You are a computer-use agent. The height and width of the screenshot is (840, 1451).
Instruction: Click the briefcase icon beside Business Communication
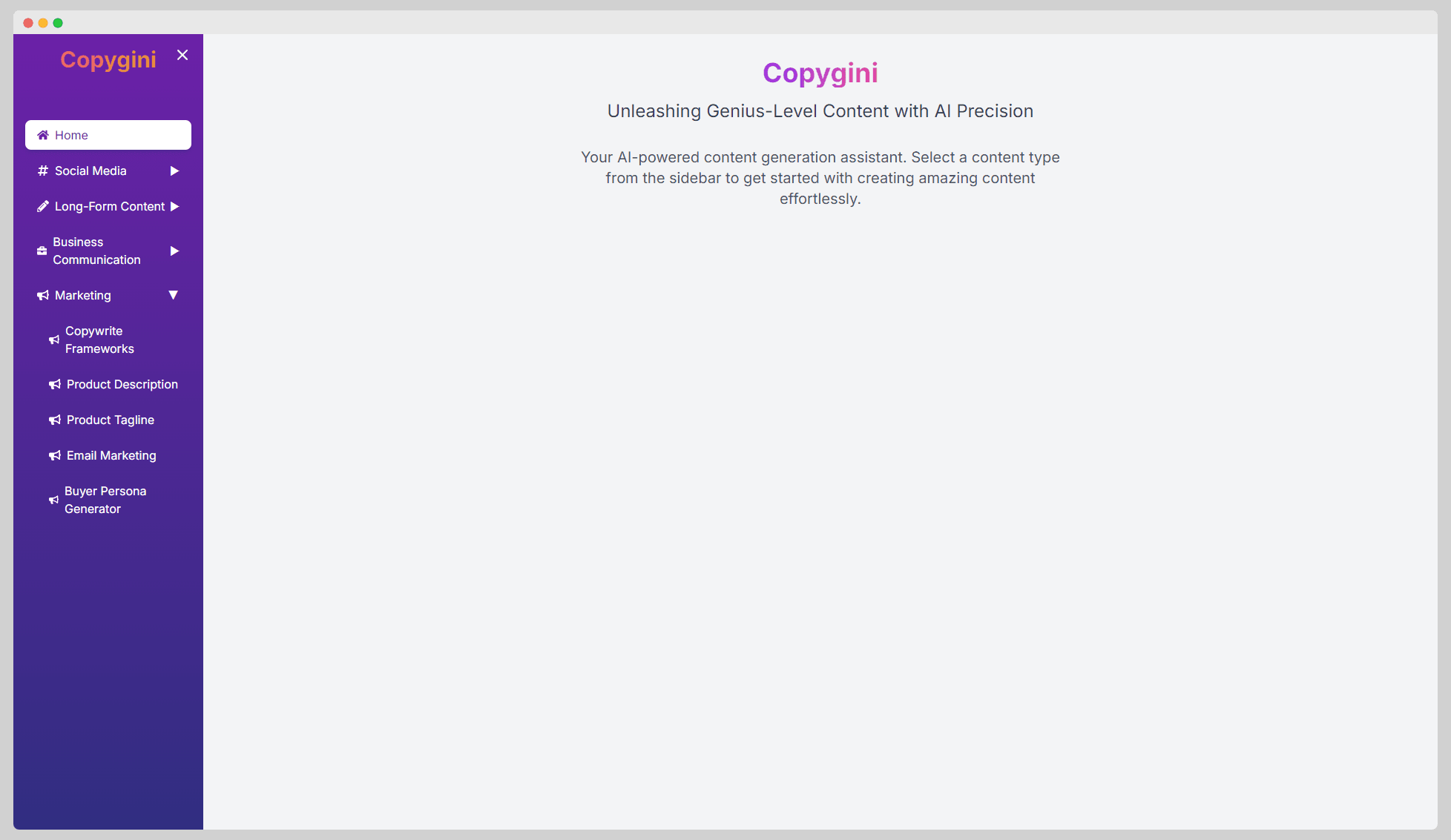click(x=42, y=251)
